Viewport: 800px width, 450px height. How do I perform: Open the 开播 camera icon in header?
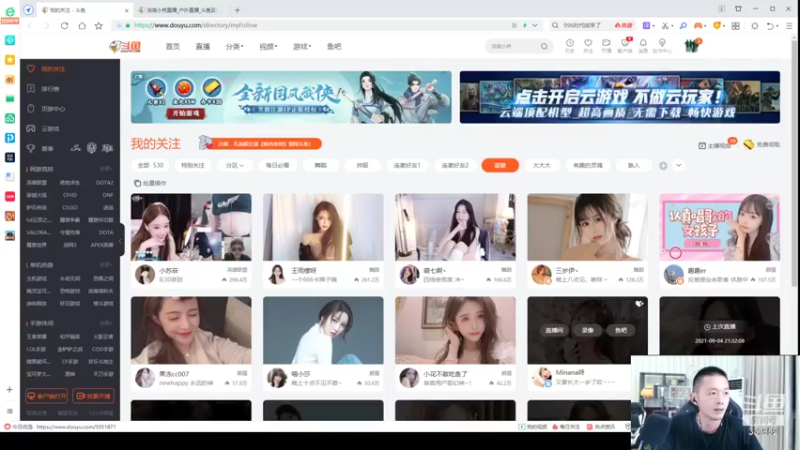[x=606, y=45]
